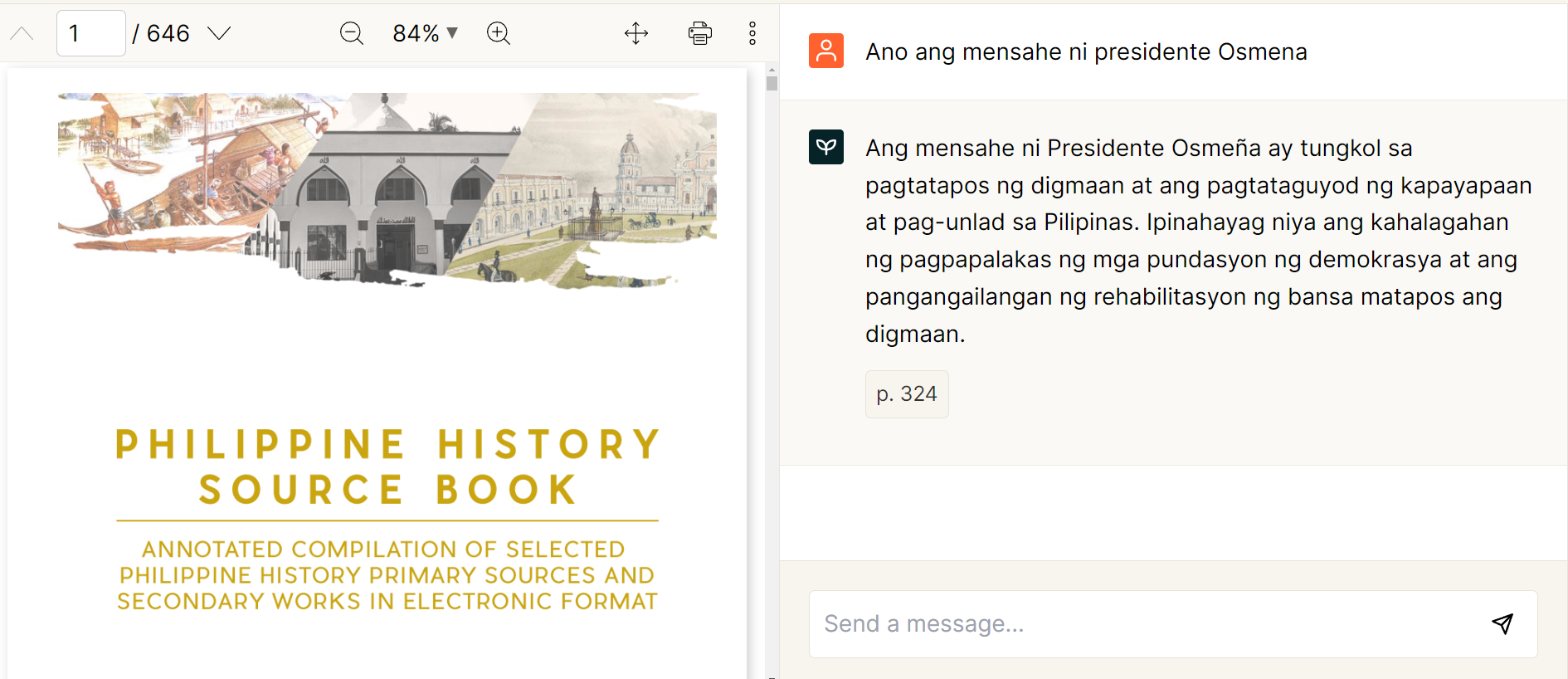This screenshot has width=1568, height=679.
Task: Activate the pan move tool
Action: tap(636, 33)
